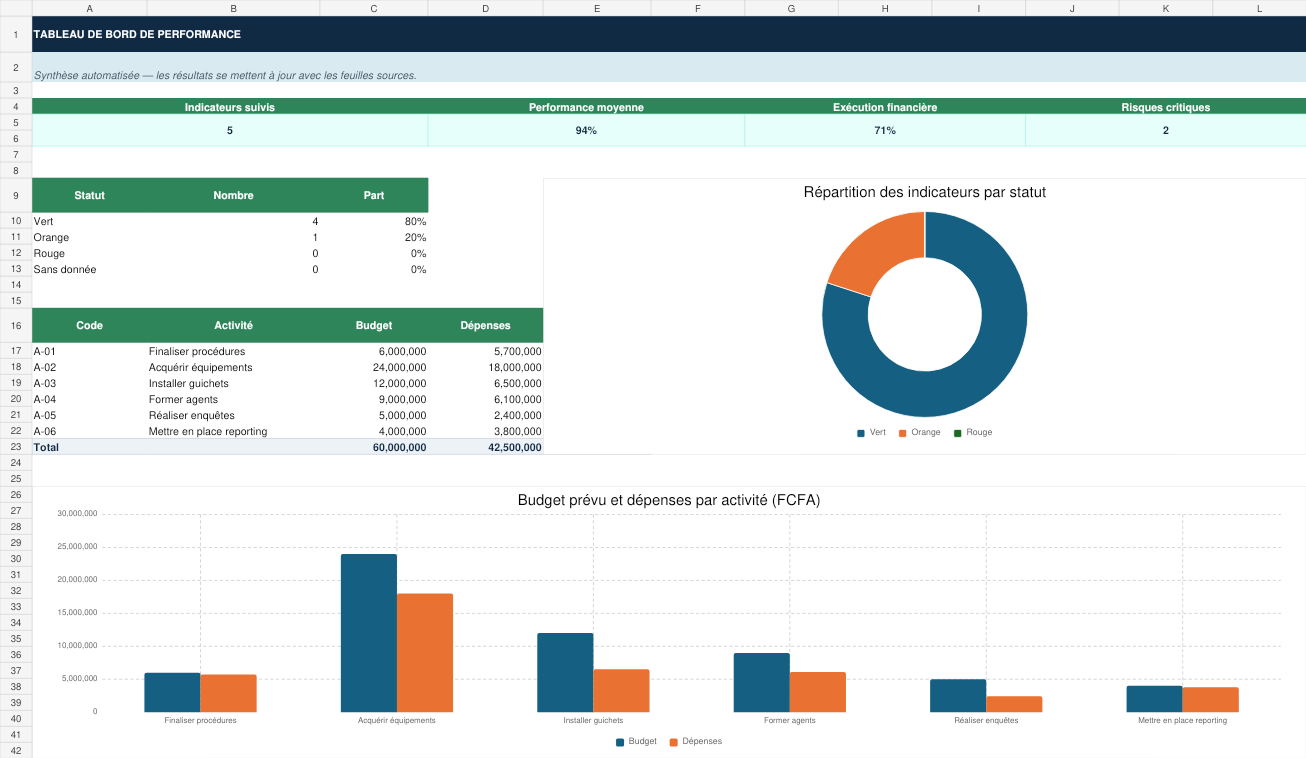The image size is (1306, 758).
Task: Click the Dépenses legend swatch in bar chart
Action: [x=674, y=742]
